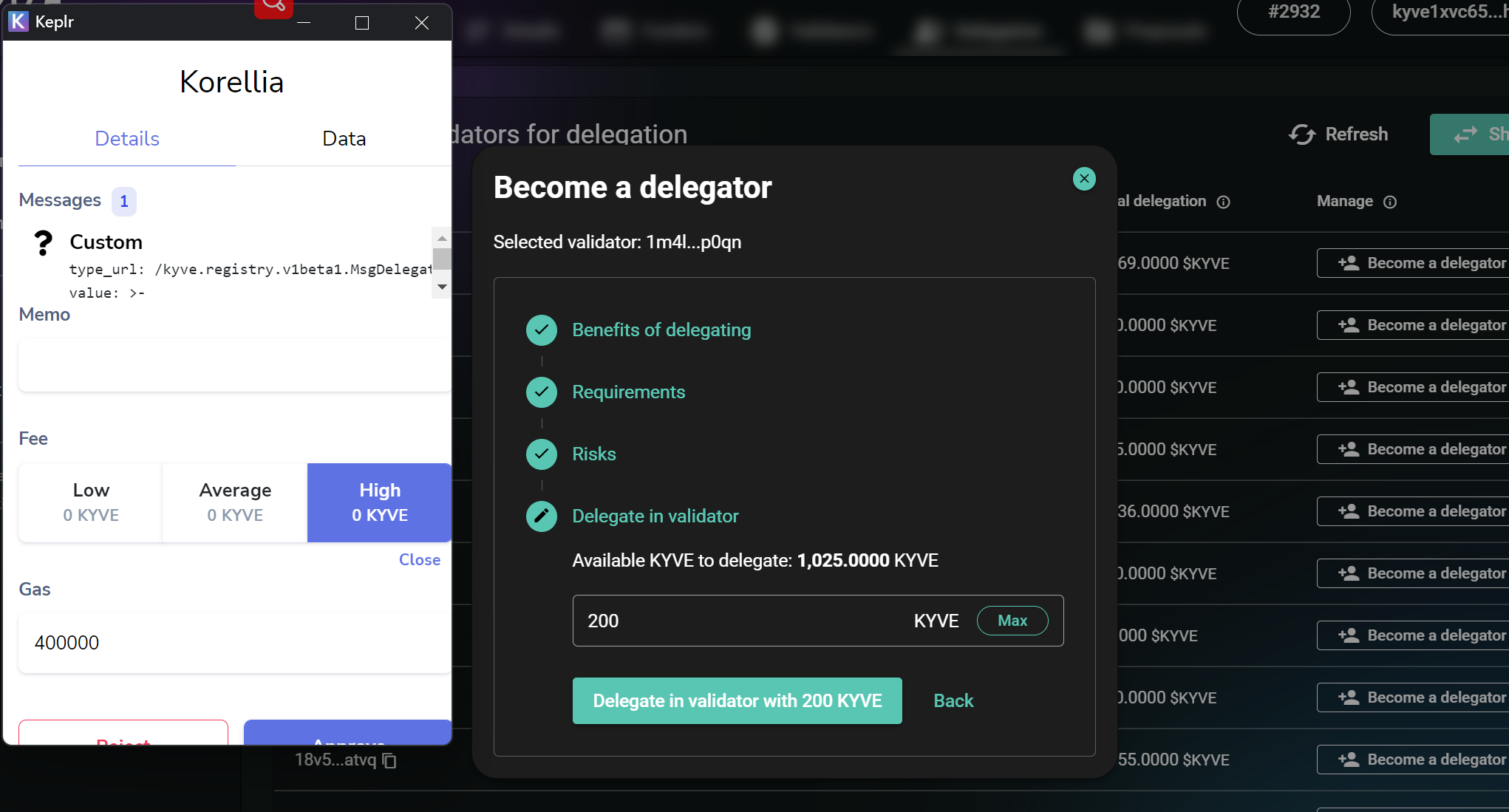The height and width of the screenshot is (812, 1509).
Task: Click the Benefits of delegating checkmark
Action: click(x=542, y=330)
